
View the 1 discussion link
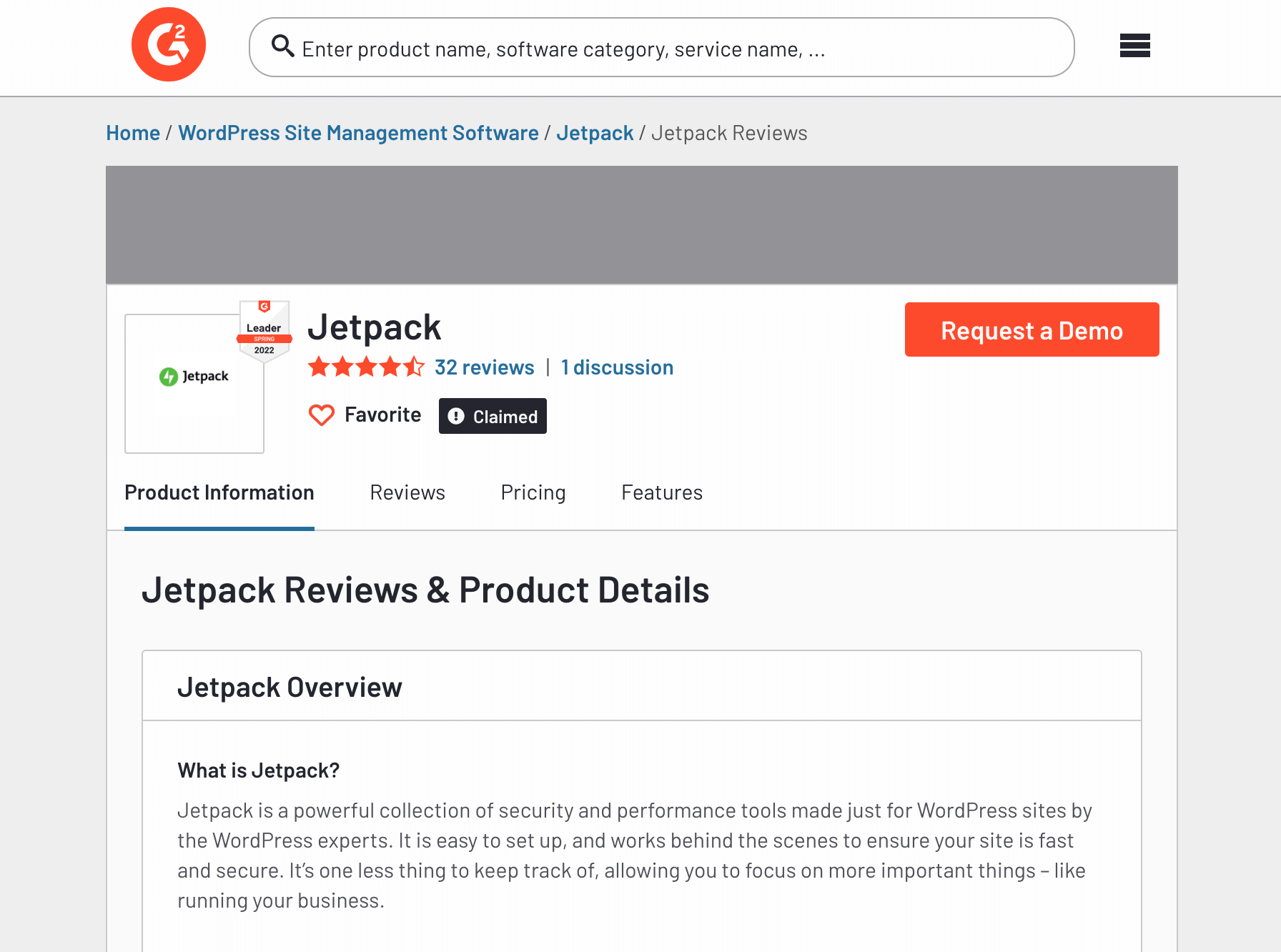[617, 367]
